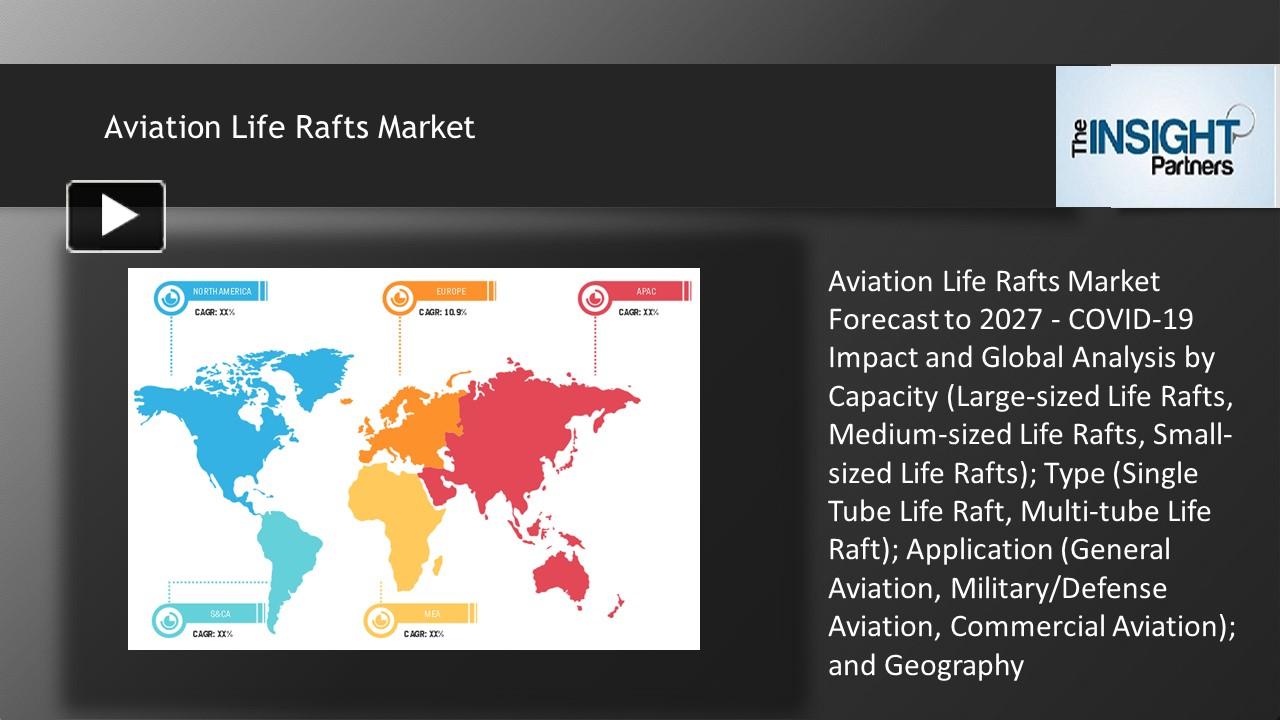This screenshot has height=720, width=1280.
Task: Toggle the EUROPE label ribbon
Action: (x=450, y=292)
